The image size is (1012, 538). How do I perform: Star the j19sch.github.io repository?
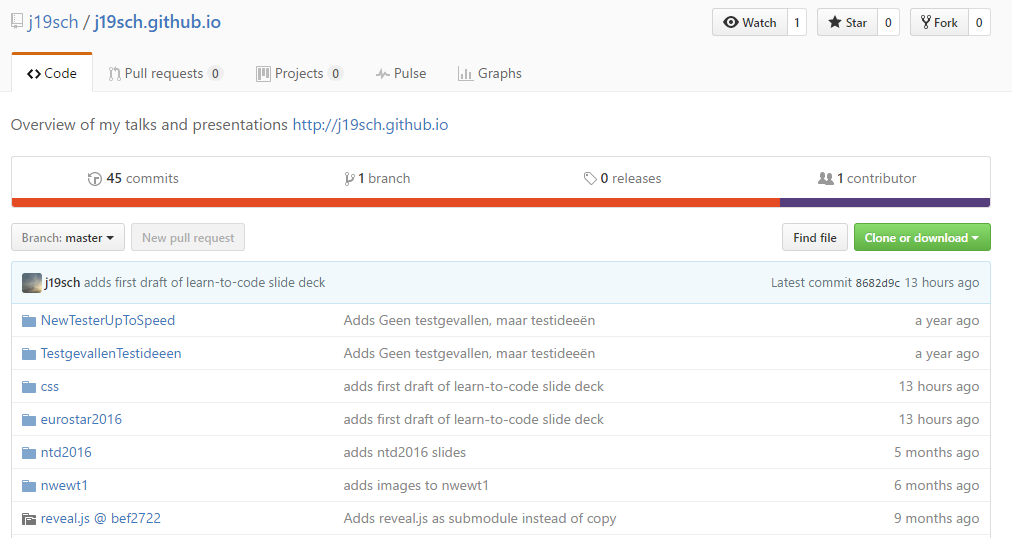tap(847, 23)
